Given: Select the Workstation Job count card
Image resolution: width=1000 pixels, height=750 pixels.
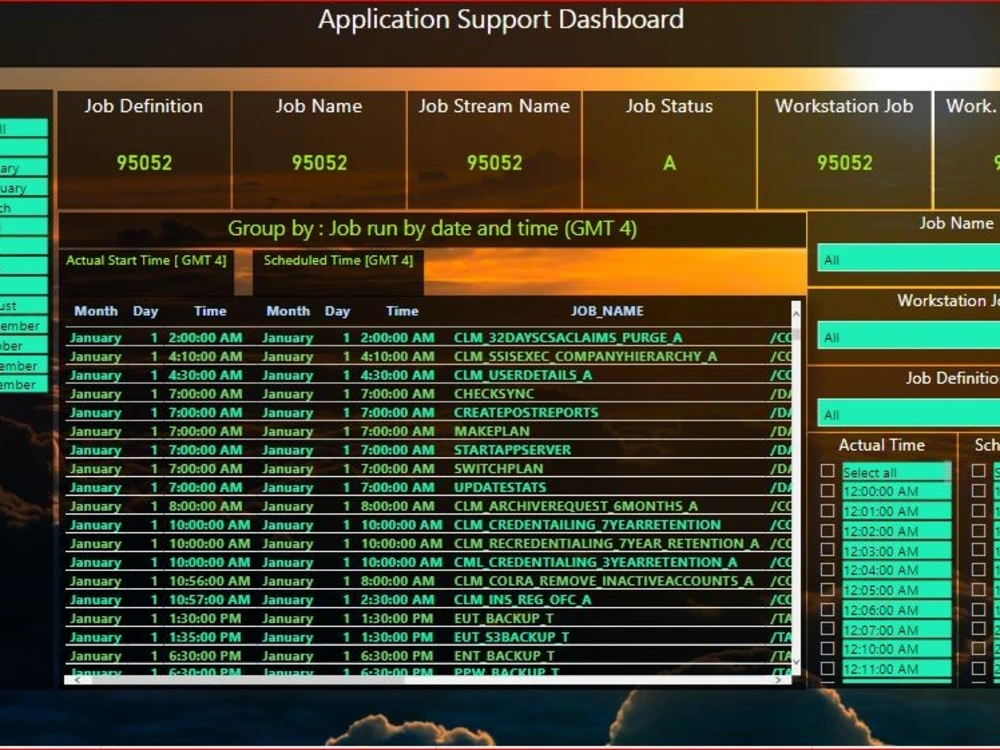Looking at the screenshot, I should click(x=844, y=149).
